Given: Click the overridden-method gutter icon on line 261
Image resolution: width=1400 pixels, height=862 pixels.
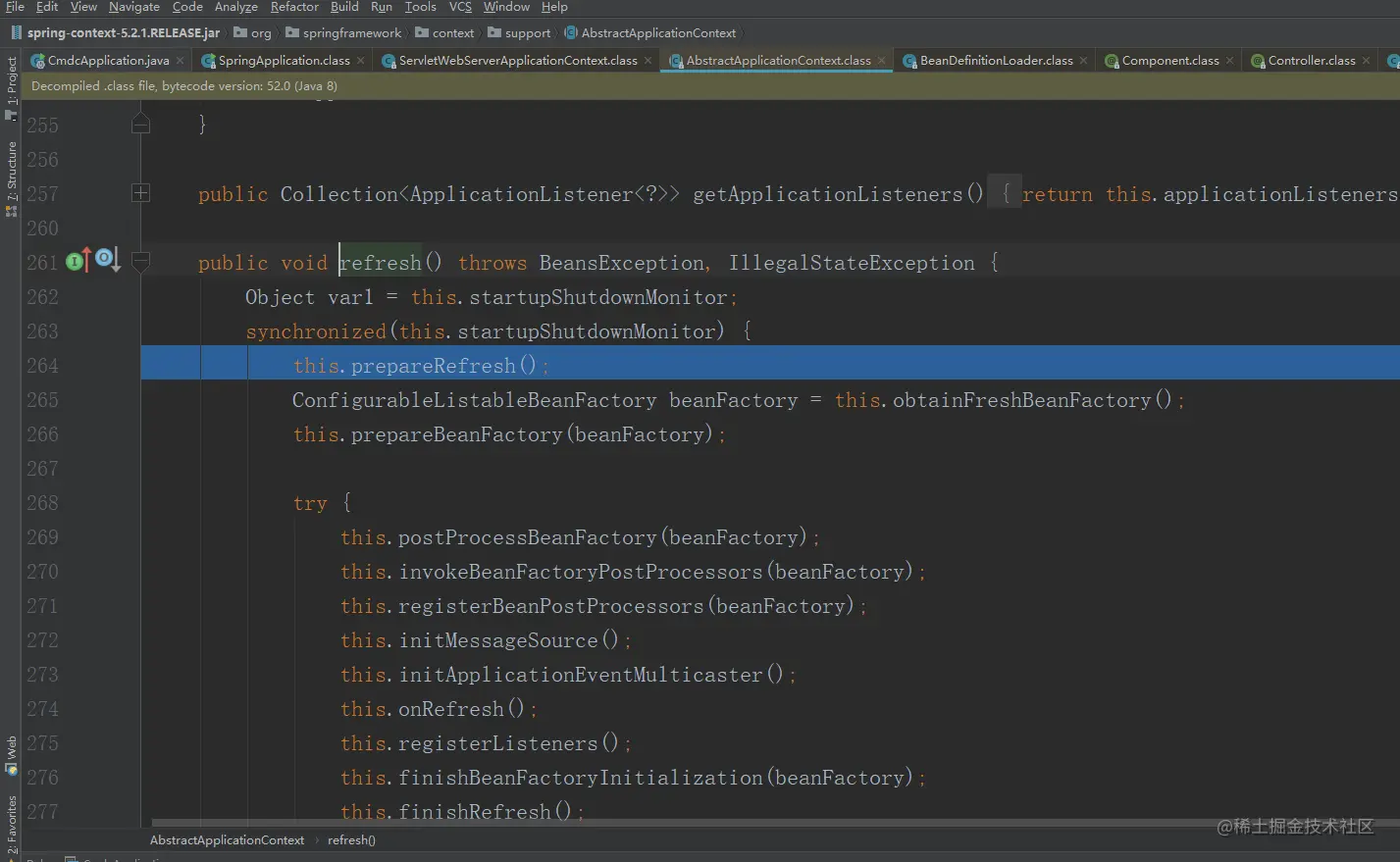Looking at the screenshot, I should [x=107, y=260].
